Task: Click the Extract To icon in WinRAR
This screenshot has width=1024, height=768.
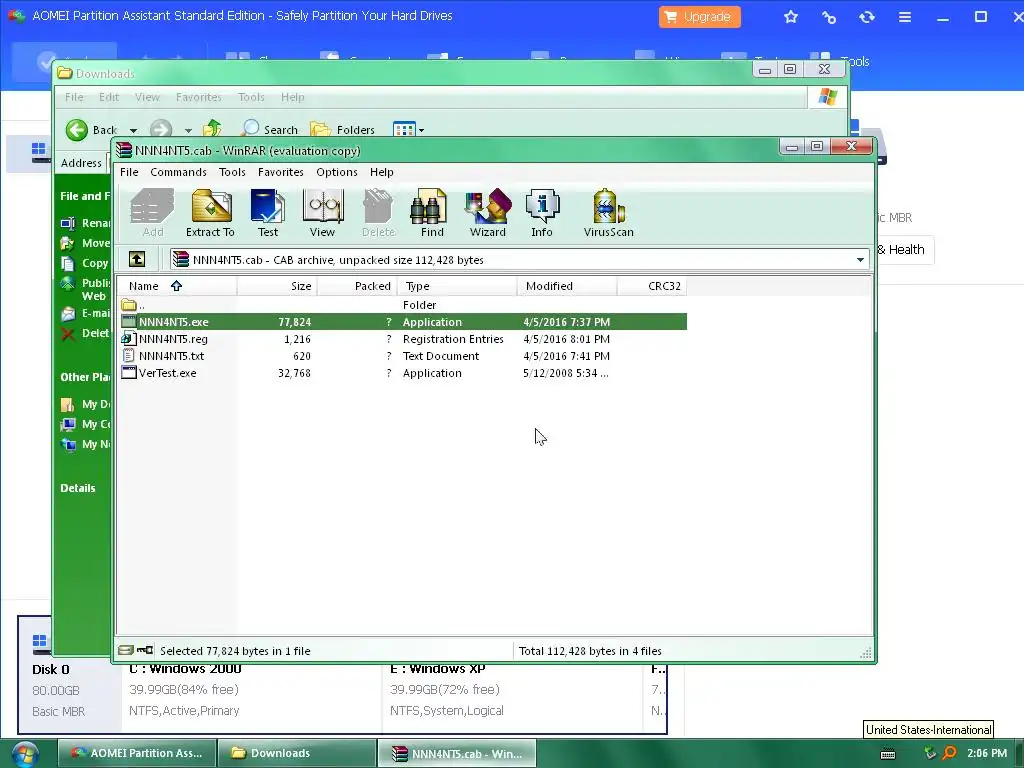Action: point(210,213)
